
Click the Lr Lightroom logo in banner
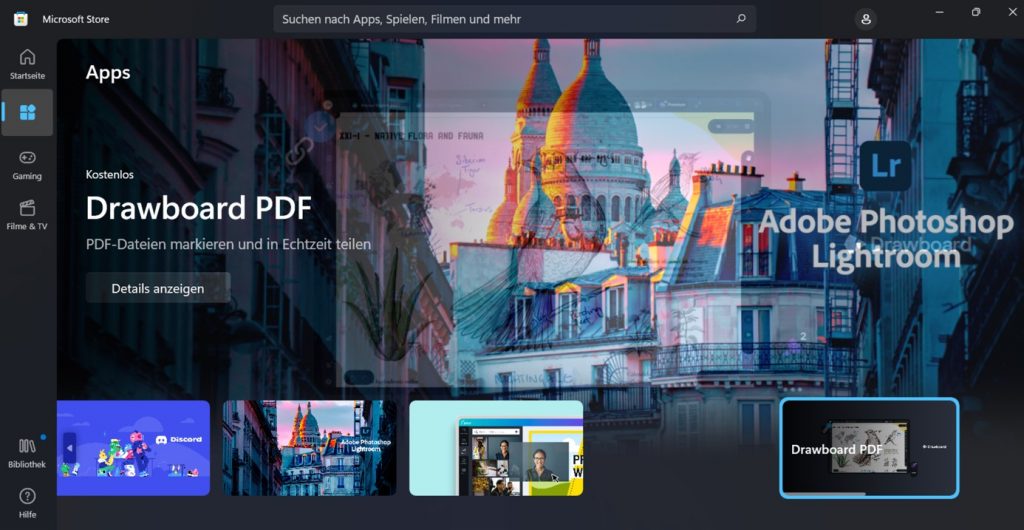tap(886, 166)
